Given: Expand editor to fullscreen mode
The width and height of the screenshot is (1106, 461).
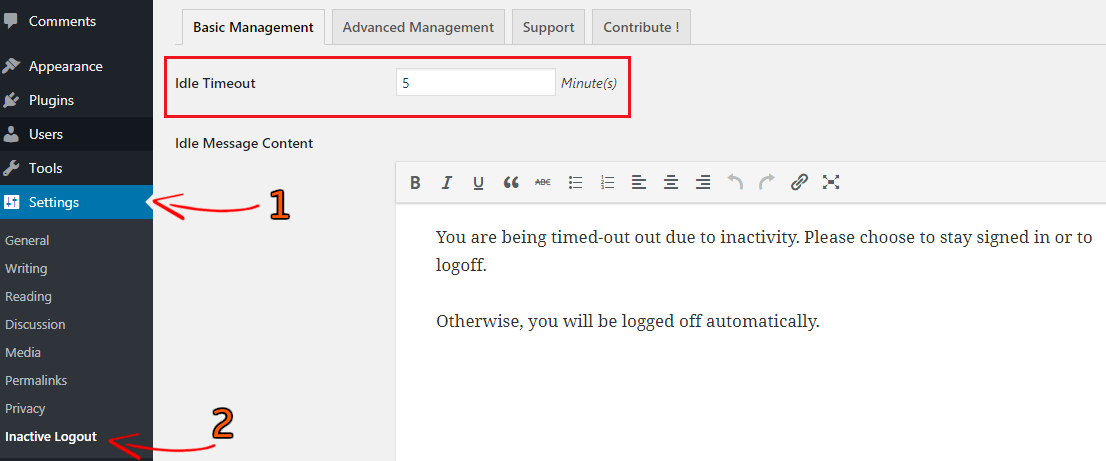Looking at the screenshot, I should click(x=831, y=182).
